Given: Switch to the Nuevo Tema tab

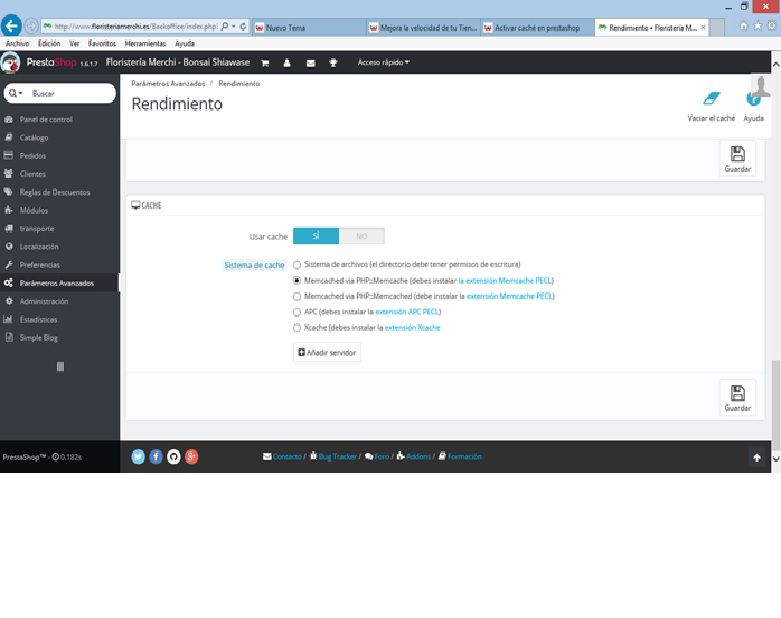Looking at the screenshot, I should tap(309, 28).
